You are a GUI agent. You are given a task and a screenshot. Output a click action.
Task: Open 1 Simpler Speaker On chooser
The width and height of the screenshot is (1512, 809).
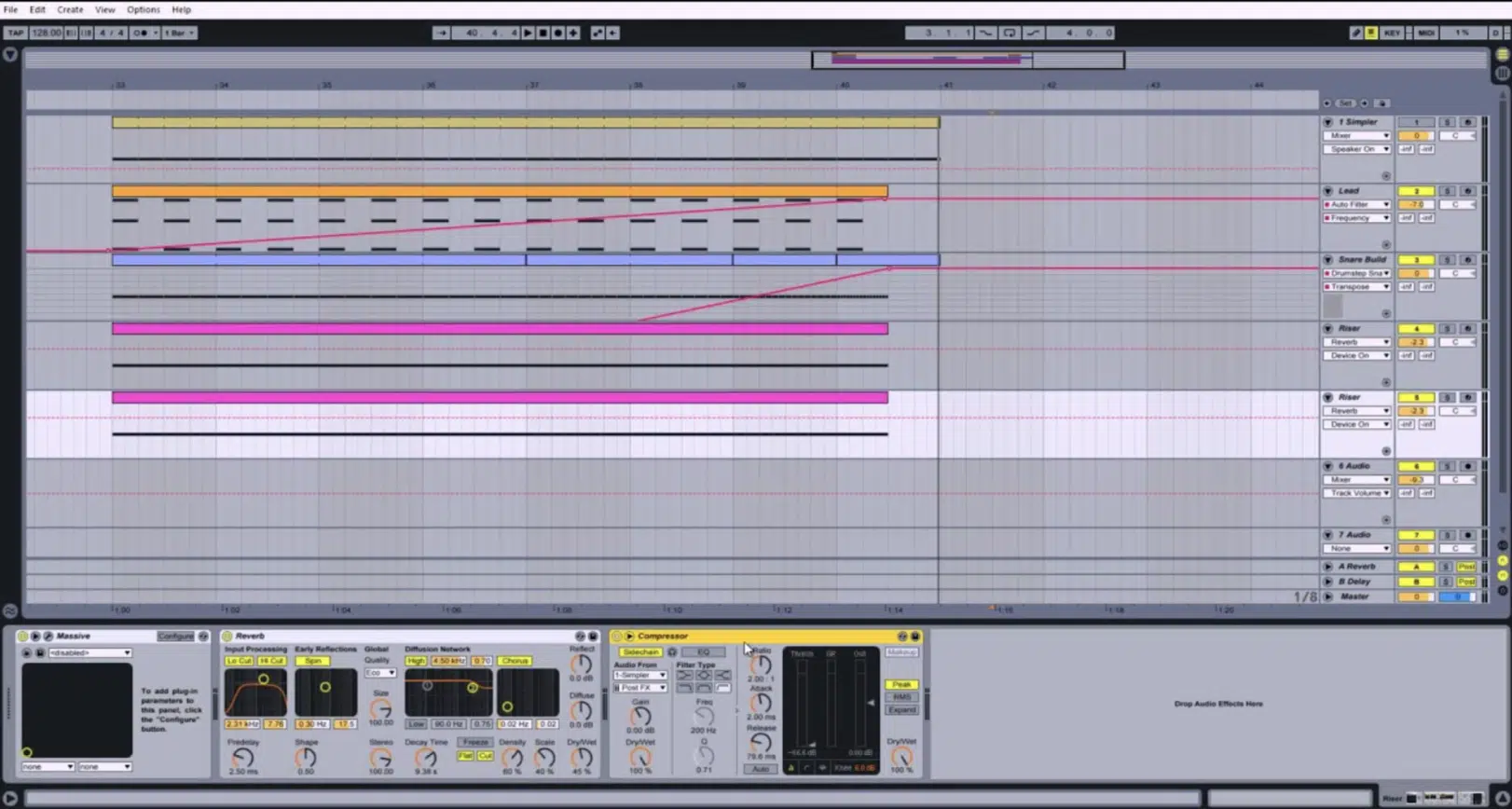tap(1357, 149)
